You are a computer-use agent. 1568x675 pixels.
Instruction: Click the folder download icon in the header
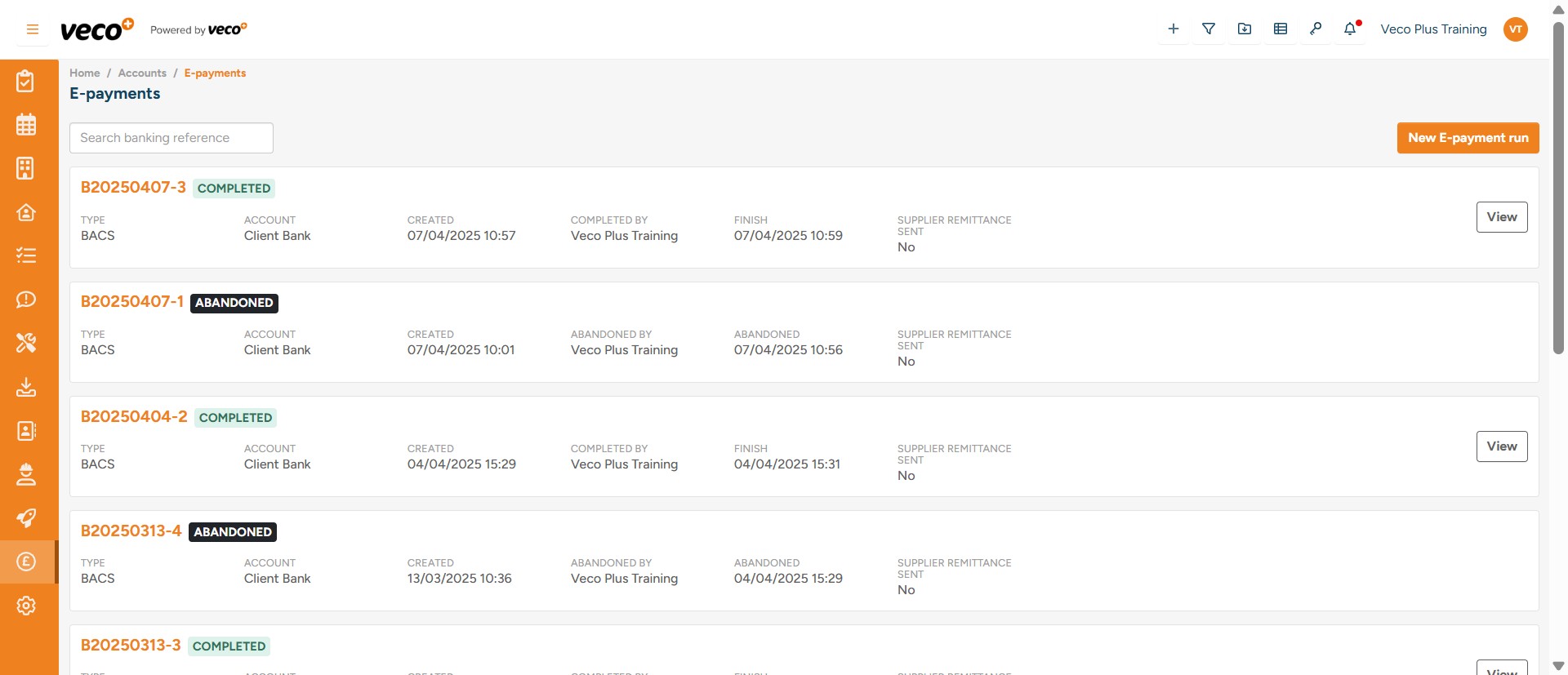click(x=1245, y=29)
